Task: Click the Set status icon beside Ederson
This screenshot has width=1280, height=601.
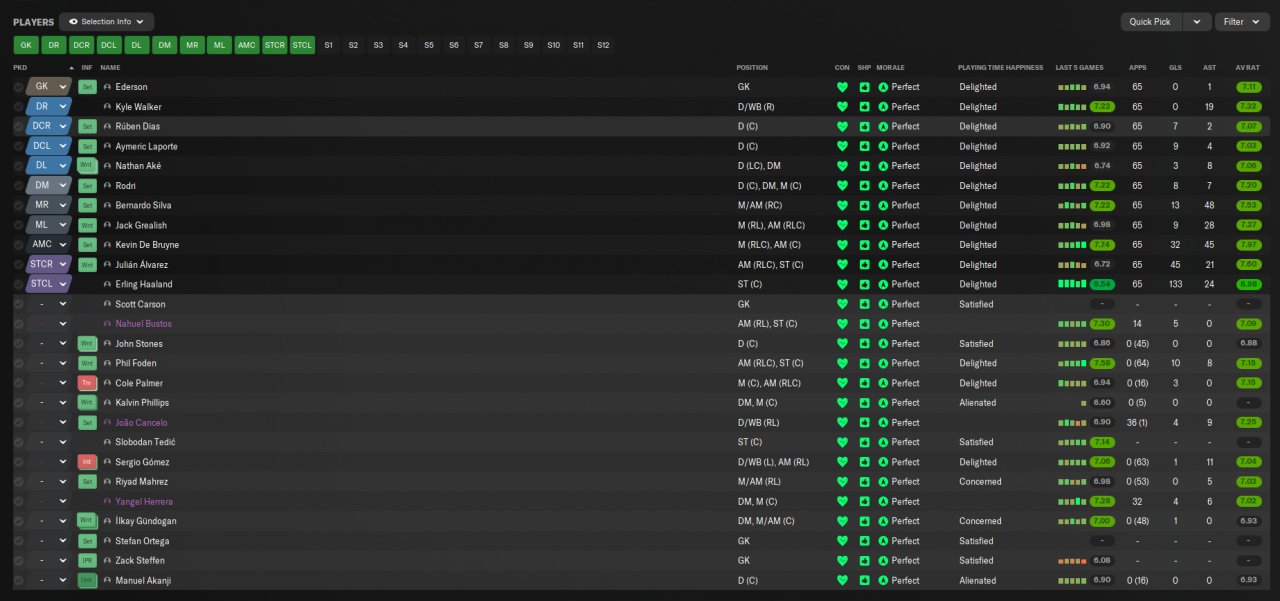Action: pyautogui.click(x=87, y=87)
